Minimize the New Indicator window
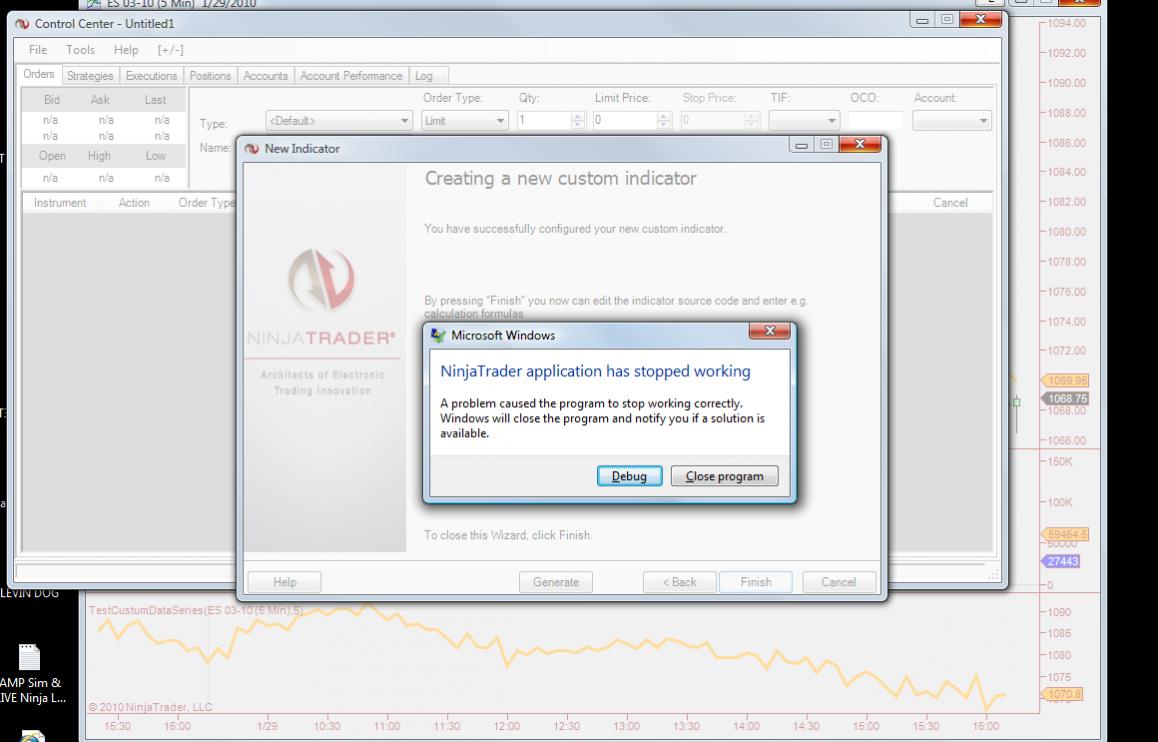This screenshot has width=1158, height=742. tap(801, 145)
